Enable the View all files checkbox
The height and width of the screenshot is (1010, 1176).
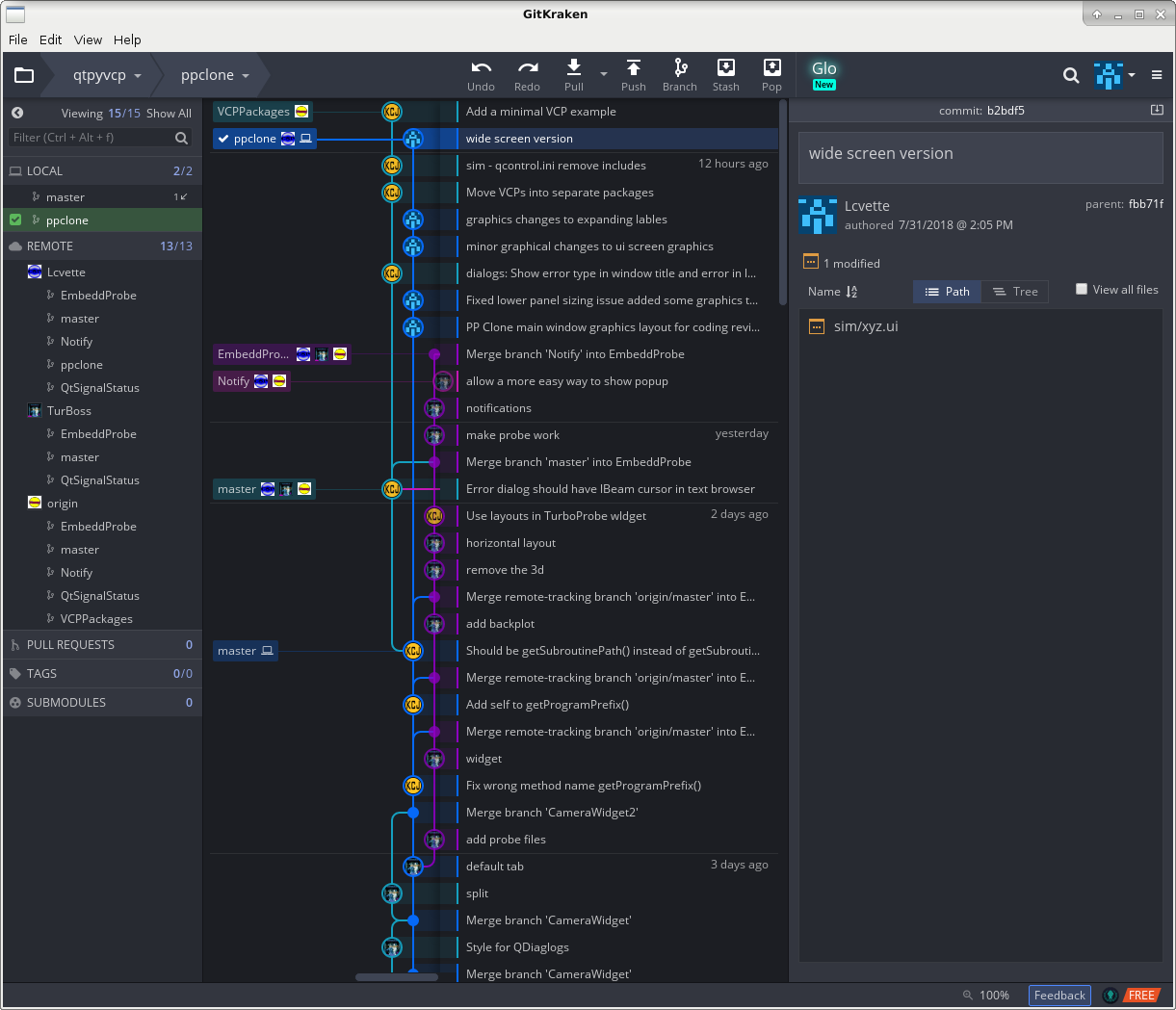(x=1082, y=289)
